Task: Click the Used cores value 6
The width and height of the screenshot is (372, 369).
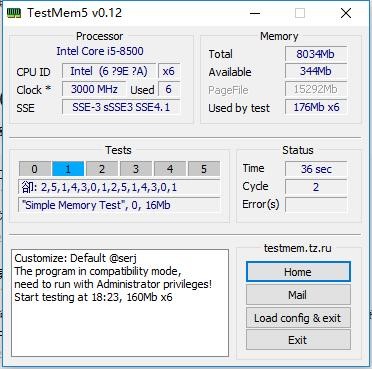Action: pos(169,89)
